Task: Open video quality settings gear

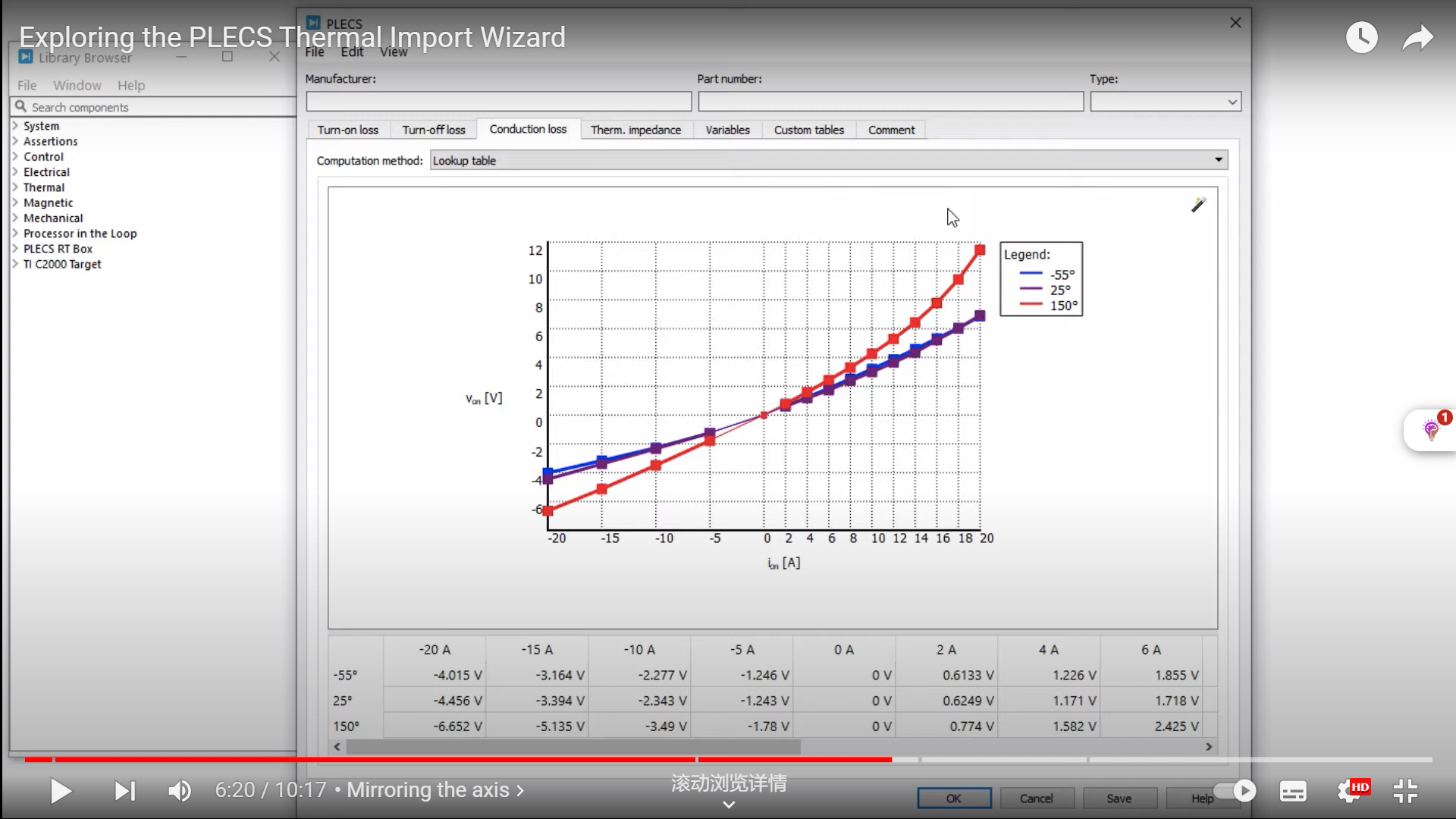Action: (1349, 791)
